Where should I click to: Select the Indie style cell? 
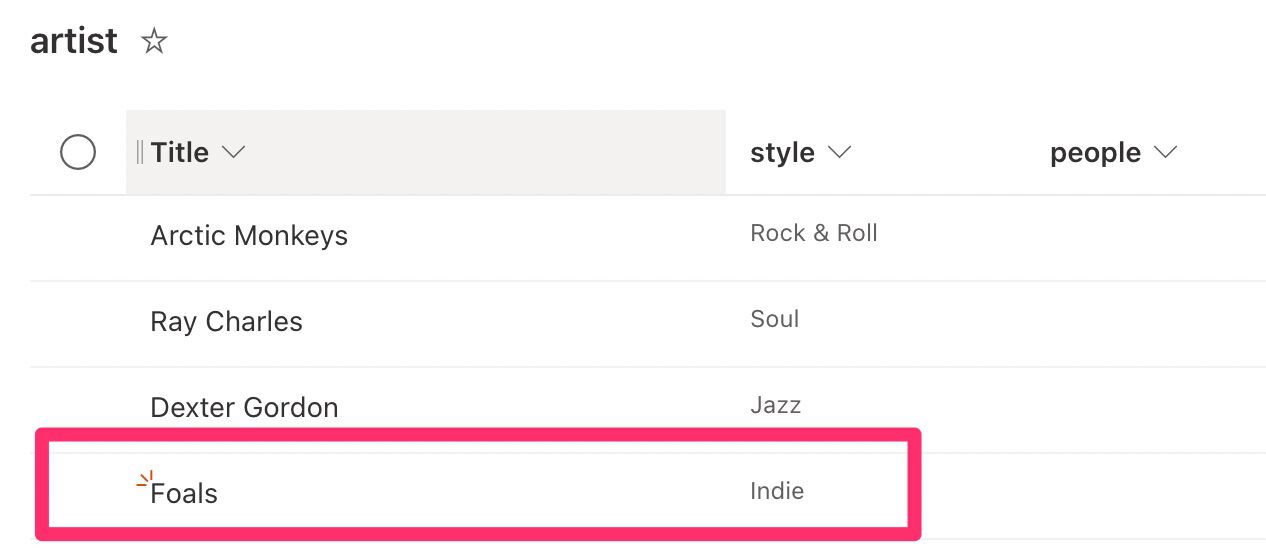click(777, 491)
